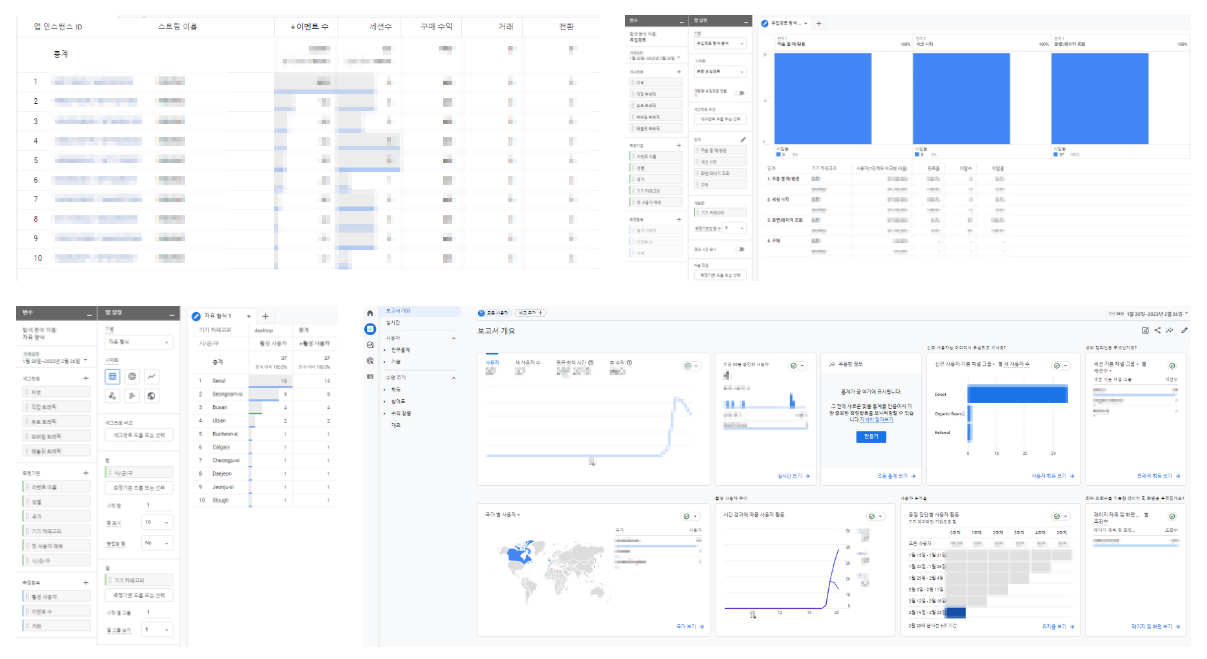
Task: Switch to the 평균 참여 시간 metric tab
Action: click(x=573, y=362)
